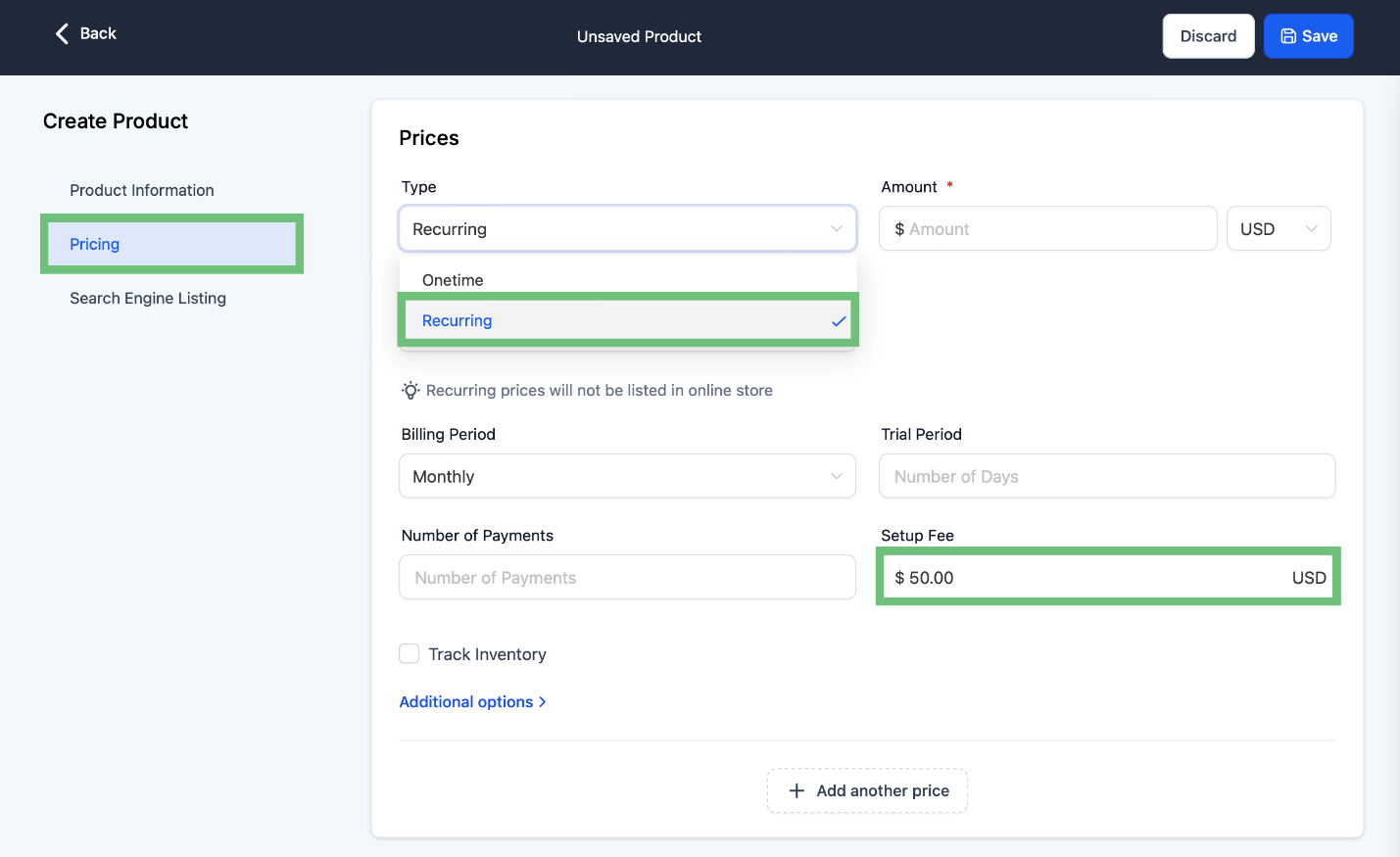Click the Unsaved Product title
1400x857 pixels.
[x=639, y=36]
